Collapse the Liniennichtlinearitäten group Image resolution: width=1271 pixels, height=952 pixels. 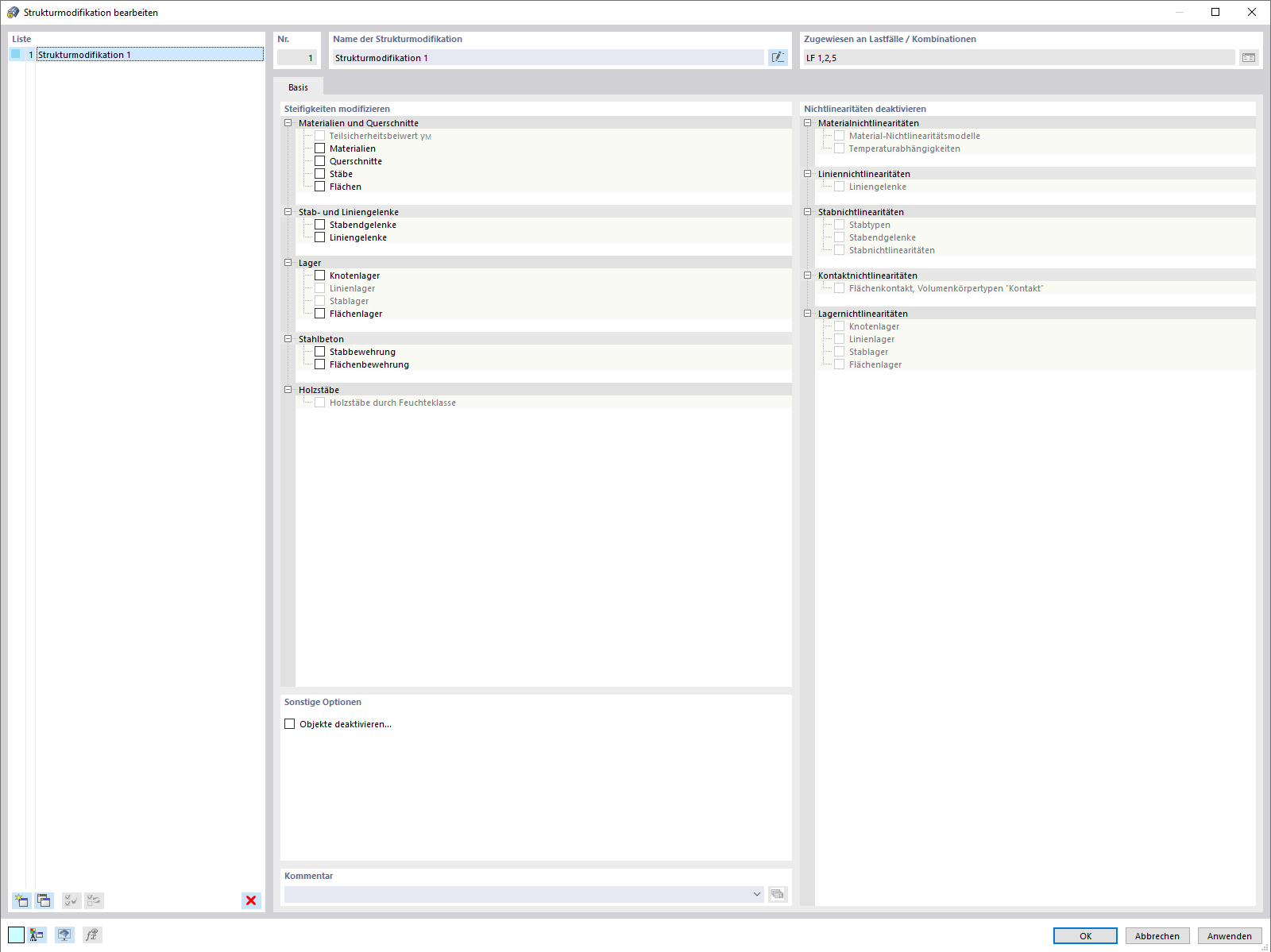coord(808,174)
